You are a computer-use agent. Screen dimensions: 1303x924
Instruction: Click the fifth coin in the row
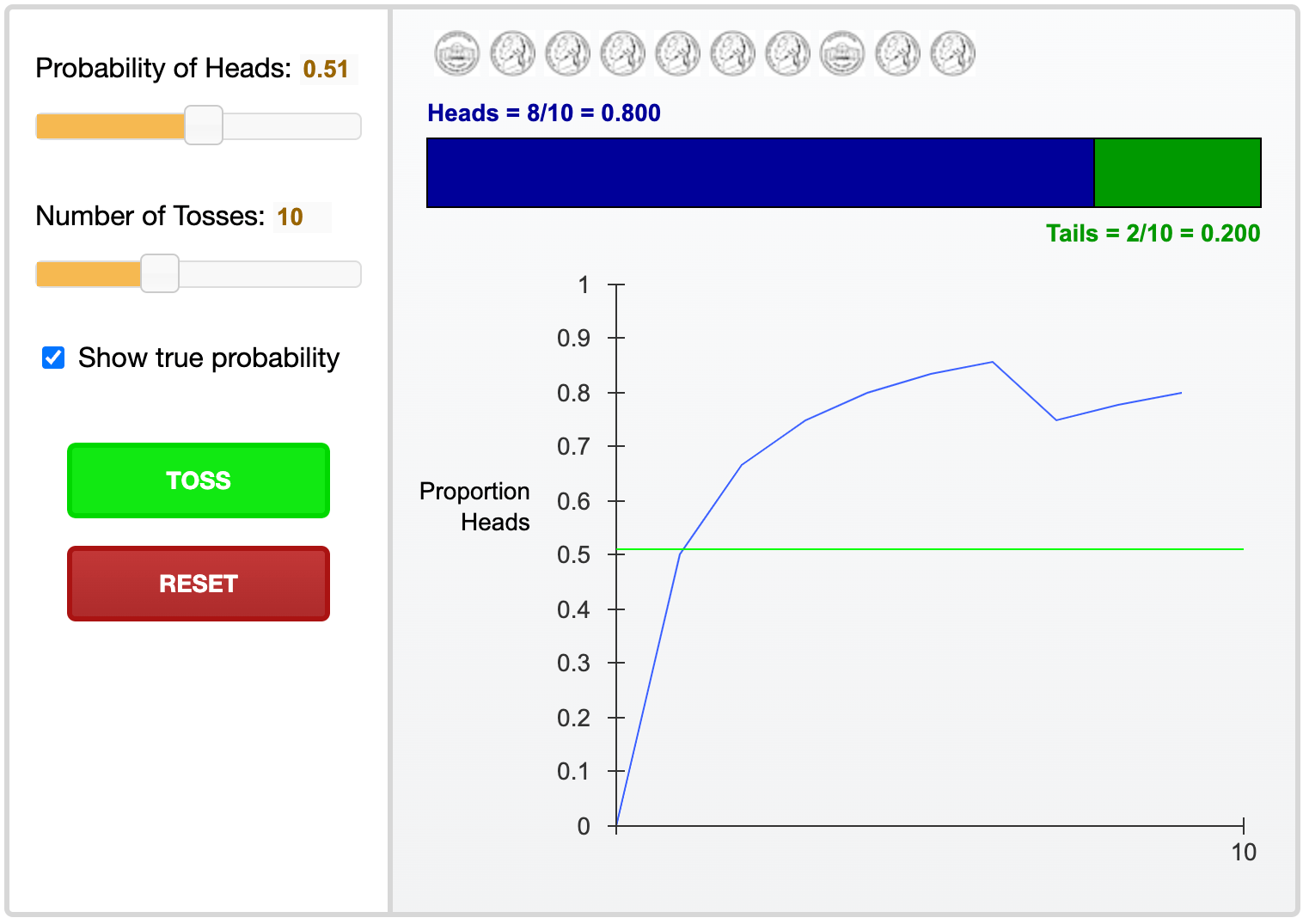677,53
